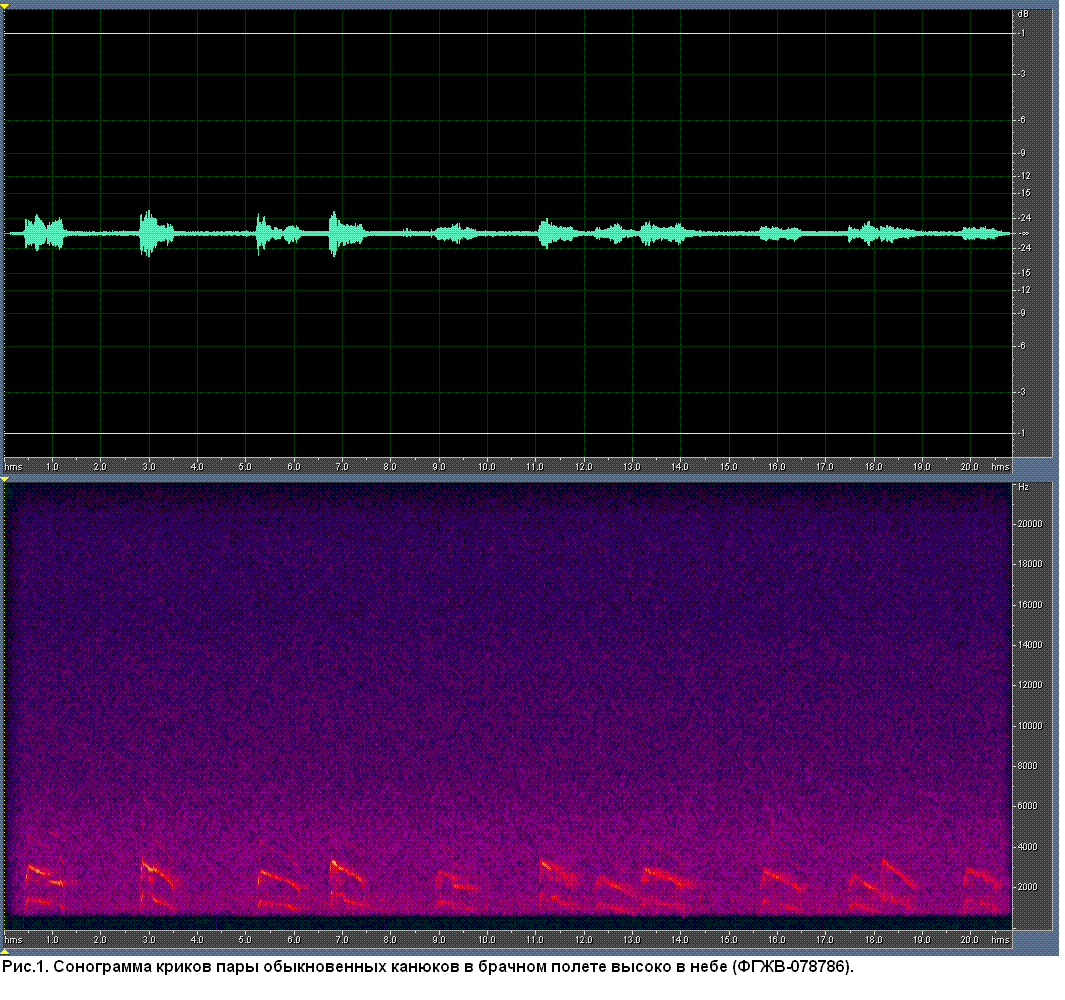Click the lower -9 dB amplitude scale label
1065x1000 pixels.
[x=1022, y=313]
